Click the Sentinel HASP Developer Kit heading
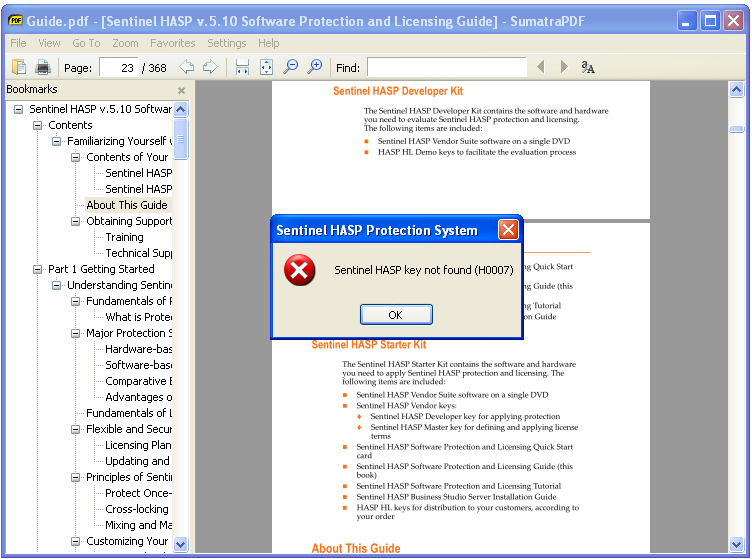Screen dimensions: 752x559 (398, 91)
